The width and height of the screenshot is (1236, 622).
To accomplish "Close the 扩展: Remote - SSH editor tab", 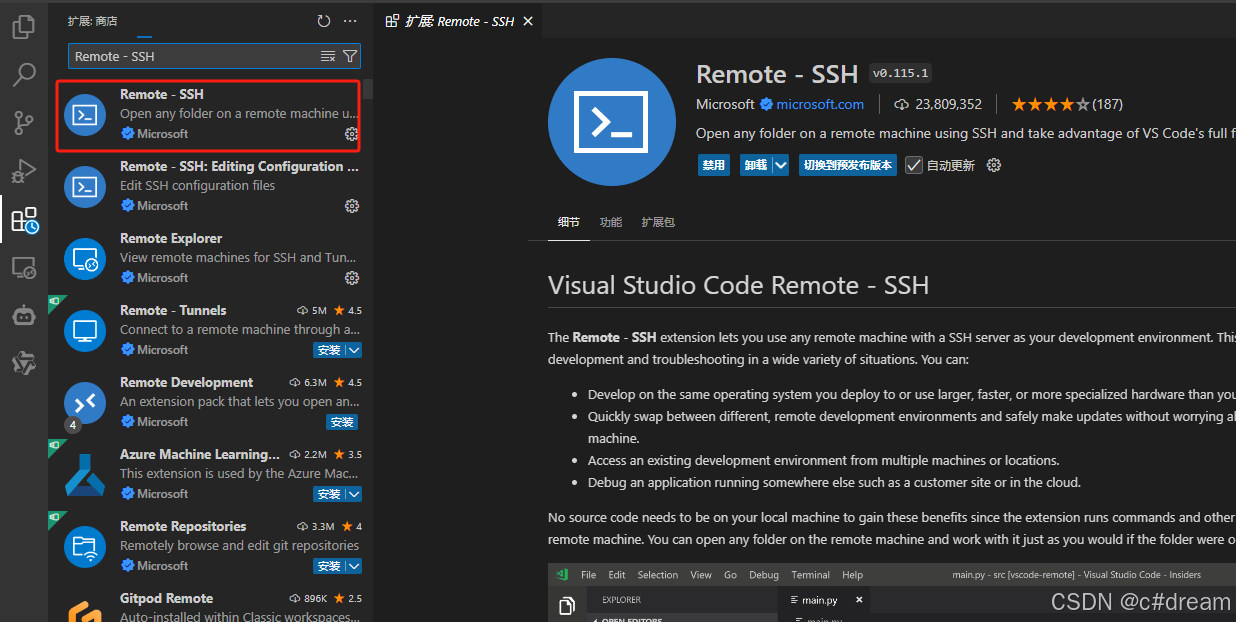I will (x=528, y=21).
